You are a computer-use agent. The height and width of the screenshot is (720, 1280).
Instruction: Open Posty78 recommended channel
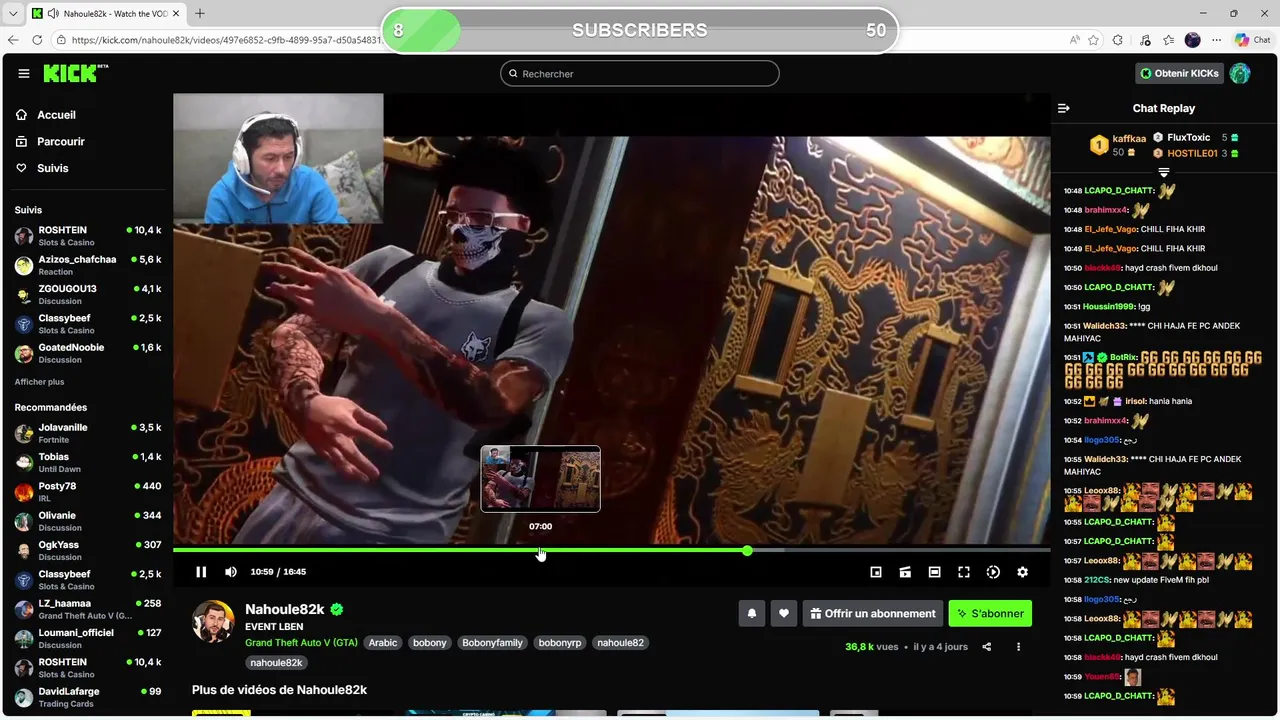[x=88, y=492]
